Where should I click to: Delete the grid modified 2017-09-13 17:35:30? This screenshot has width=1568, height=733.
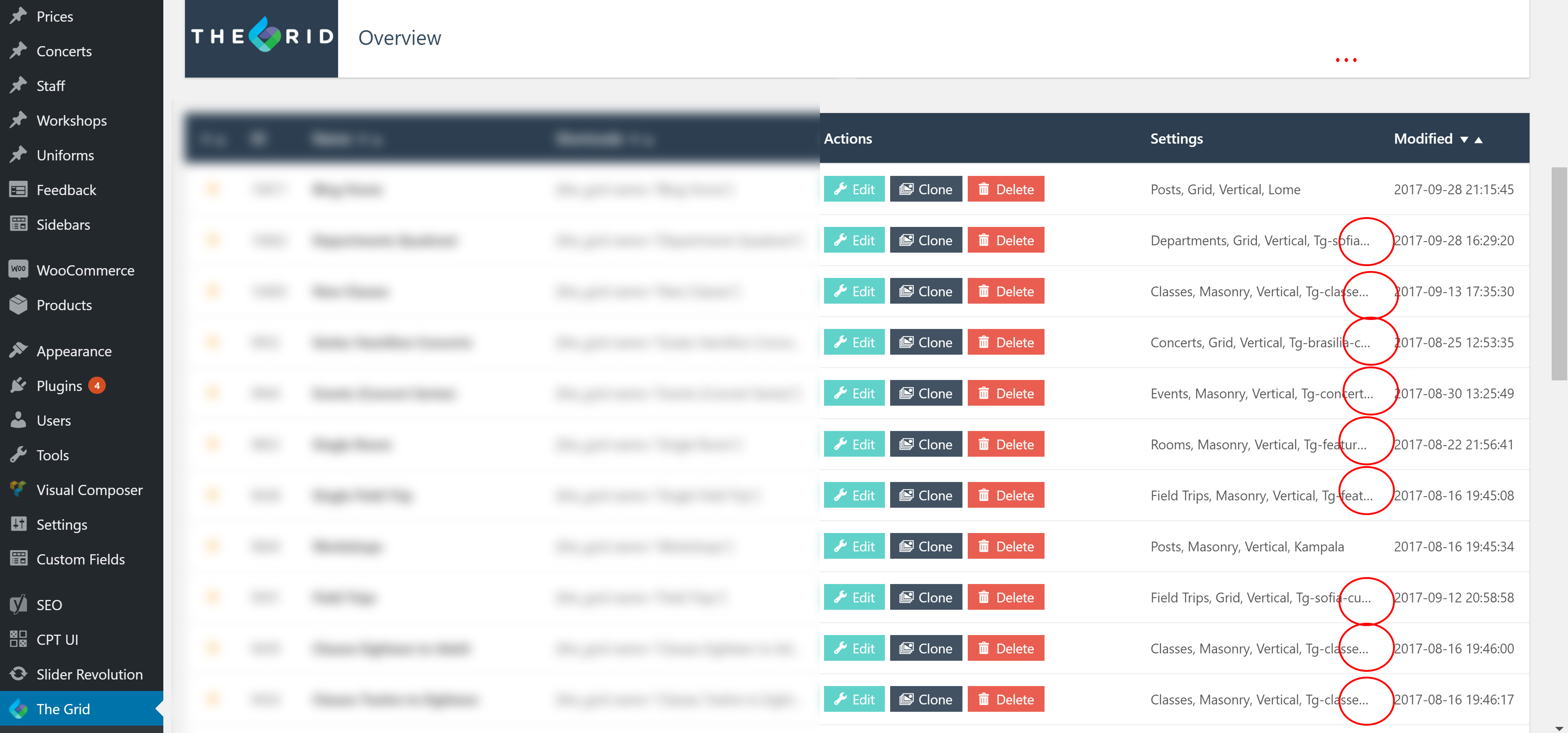pos(1006,291)
